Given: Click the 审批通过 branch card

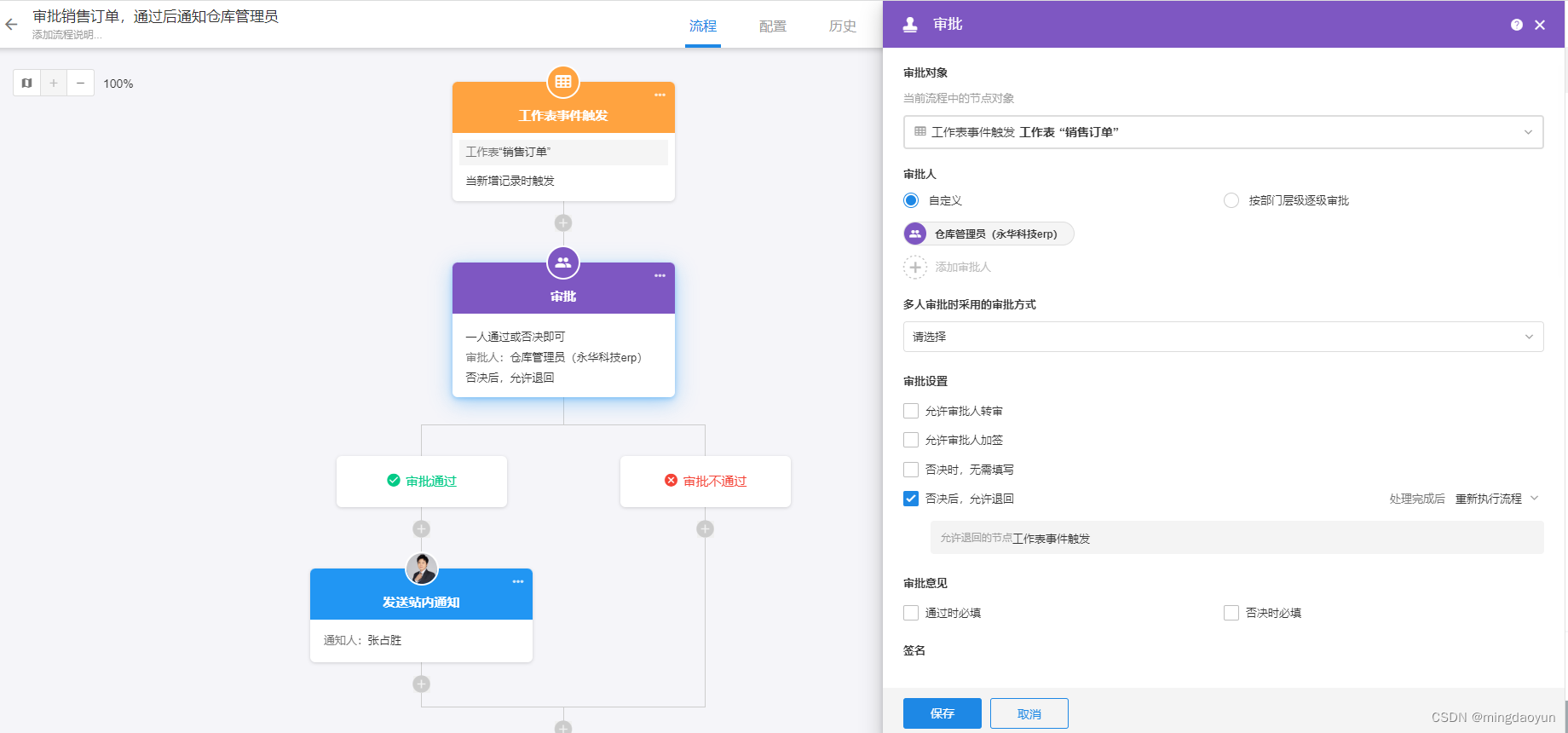Looking at the screenshot, I should (422, 482).
